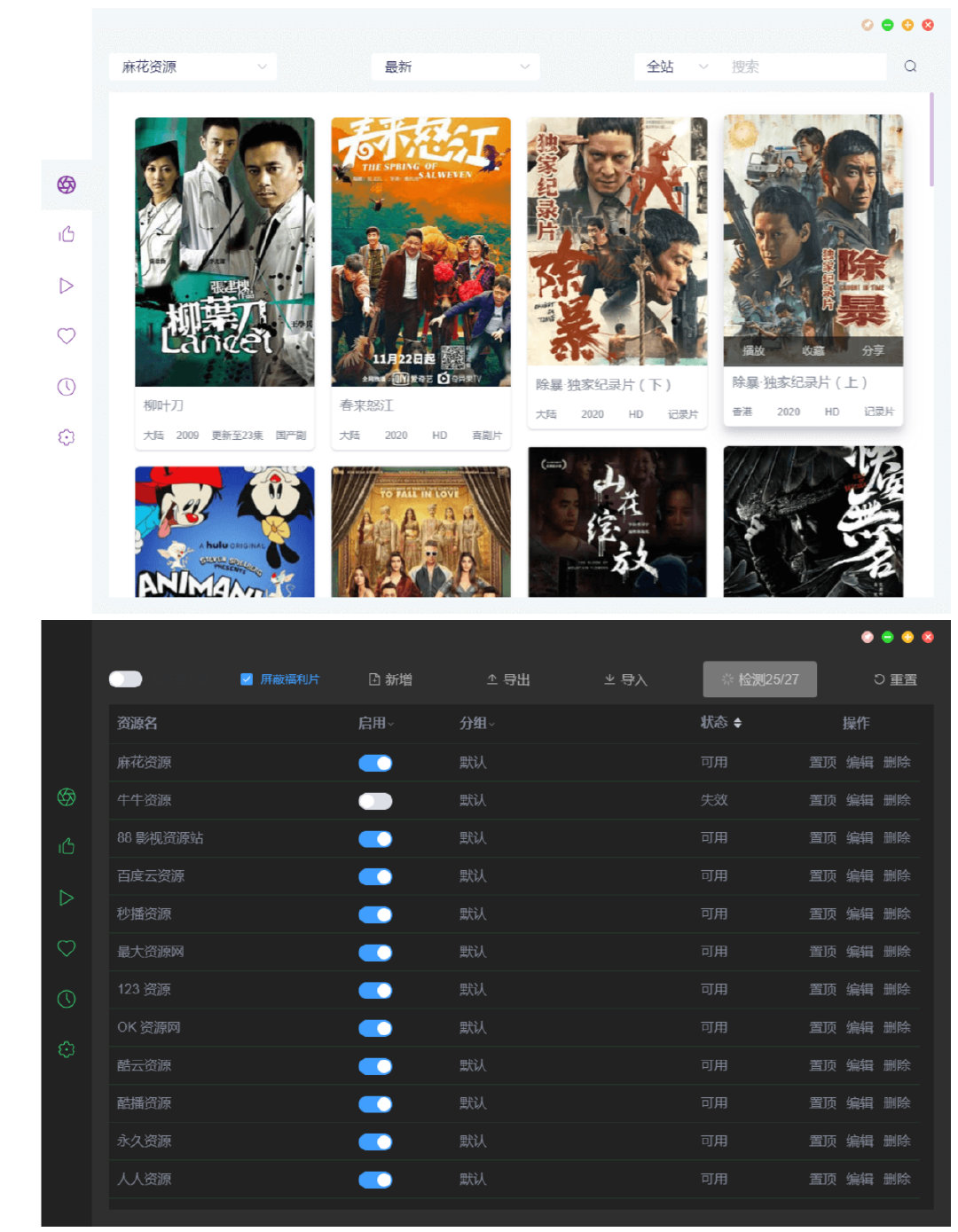Screen dimensions: 958x1232
Task: Click the search magnifier icon
Action: pyautogui.click(x=910, y=67)
